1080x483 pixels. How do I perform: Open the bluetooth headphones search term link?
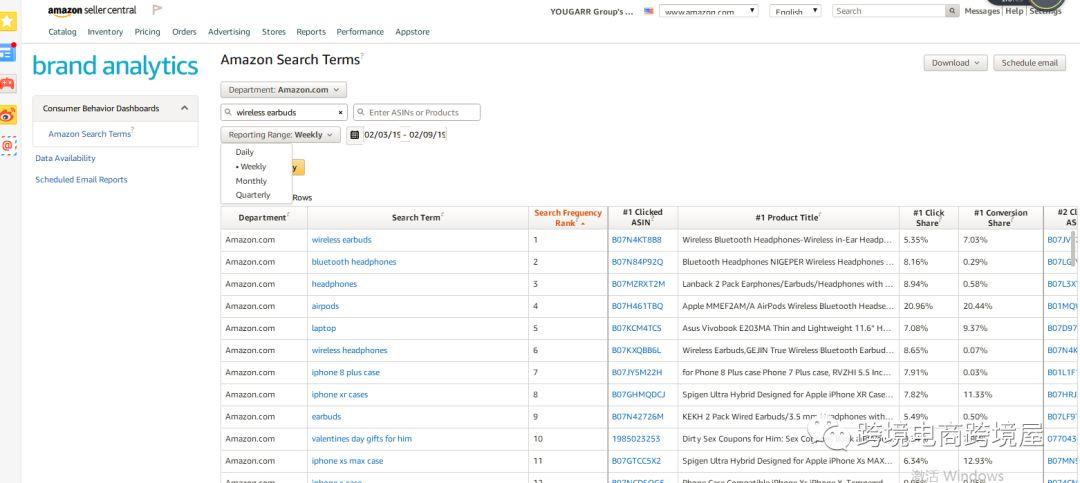[354, 262]
